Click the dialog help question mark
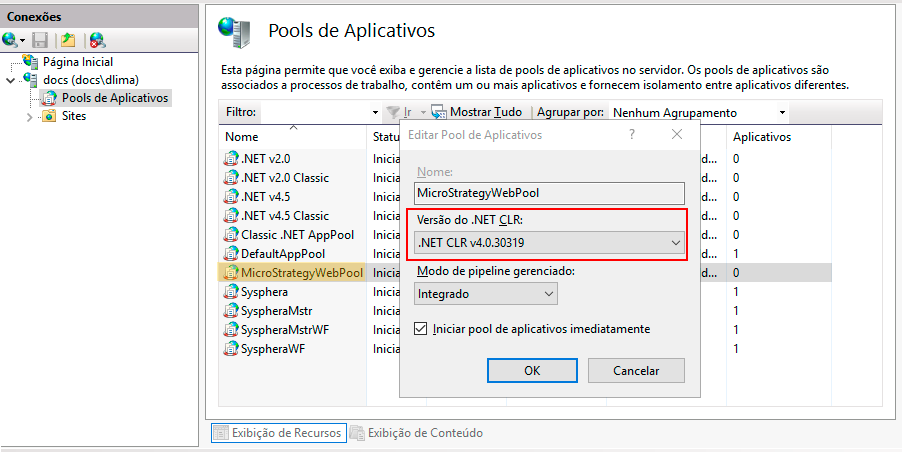 (632, 135)
